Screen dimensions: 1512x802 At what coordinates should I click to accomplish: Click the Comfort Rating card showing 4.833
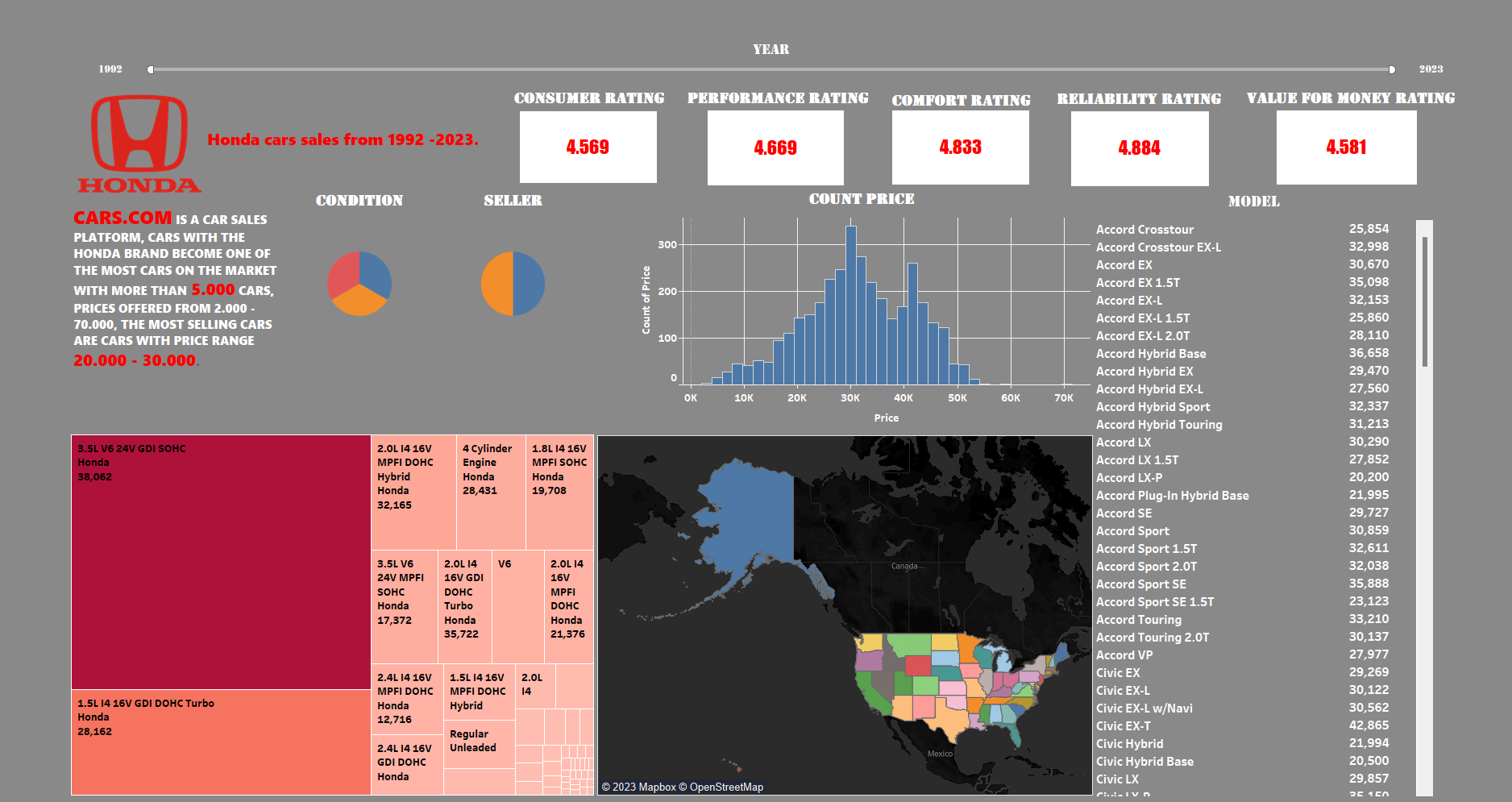[x=960, y=148]
